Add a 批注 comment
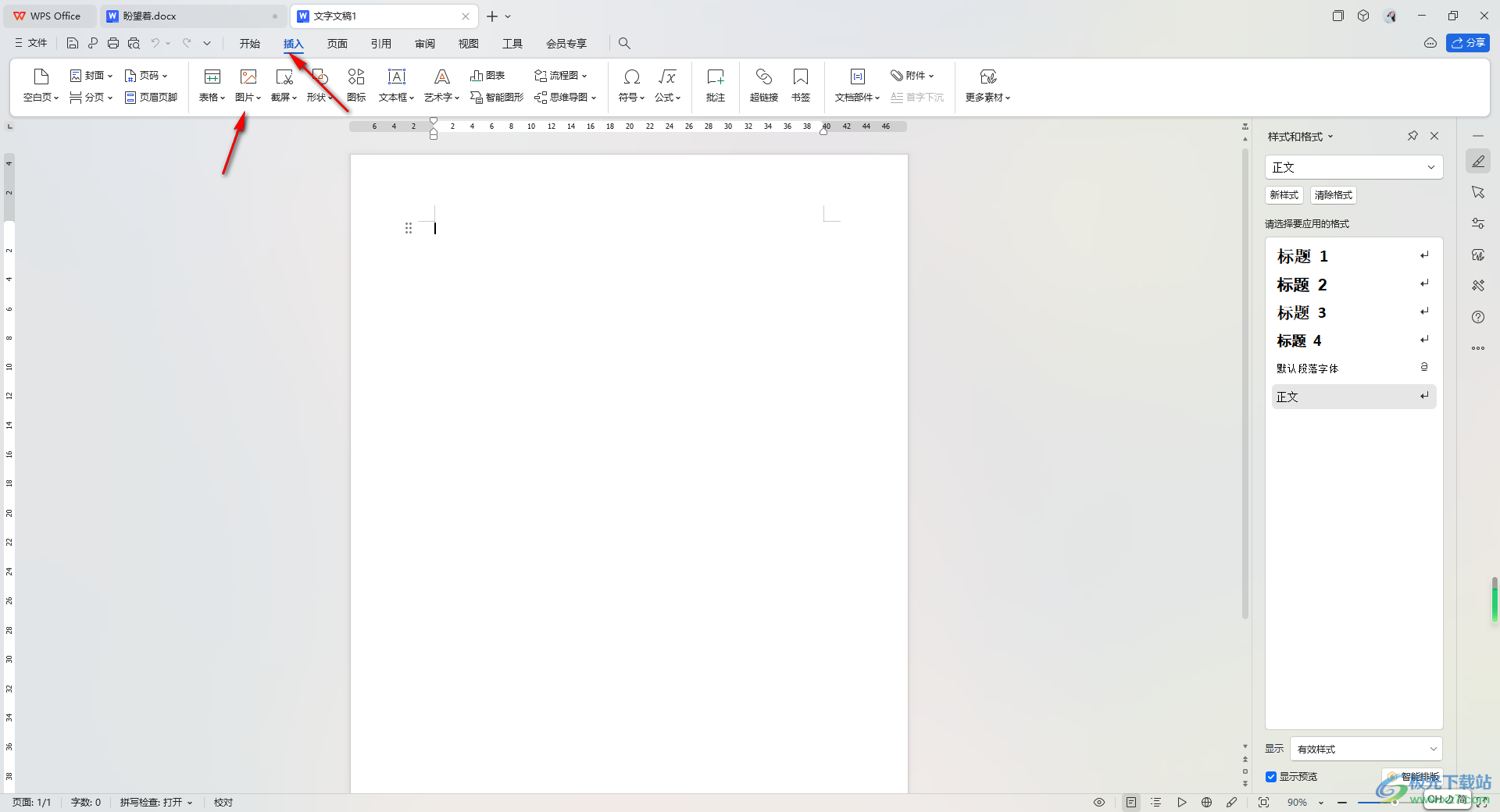This screenshot has height=812, width=1500. 716,85
